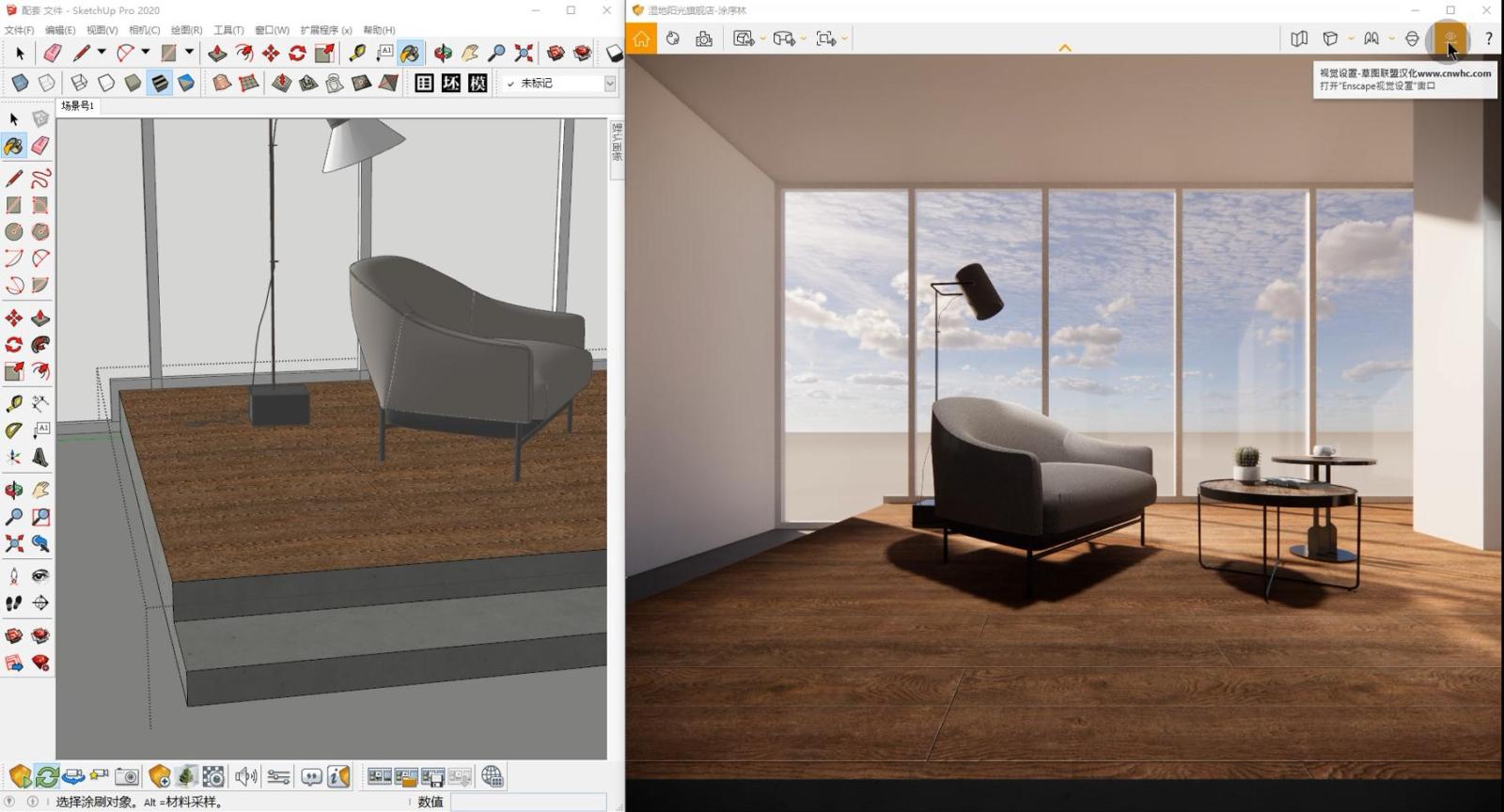Toggle Enscape live updates sync
Image resolution: width=1504 pixels, height=812 pixels.
[x=47, y=776]
